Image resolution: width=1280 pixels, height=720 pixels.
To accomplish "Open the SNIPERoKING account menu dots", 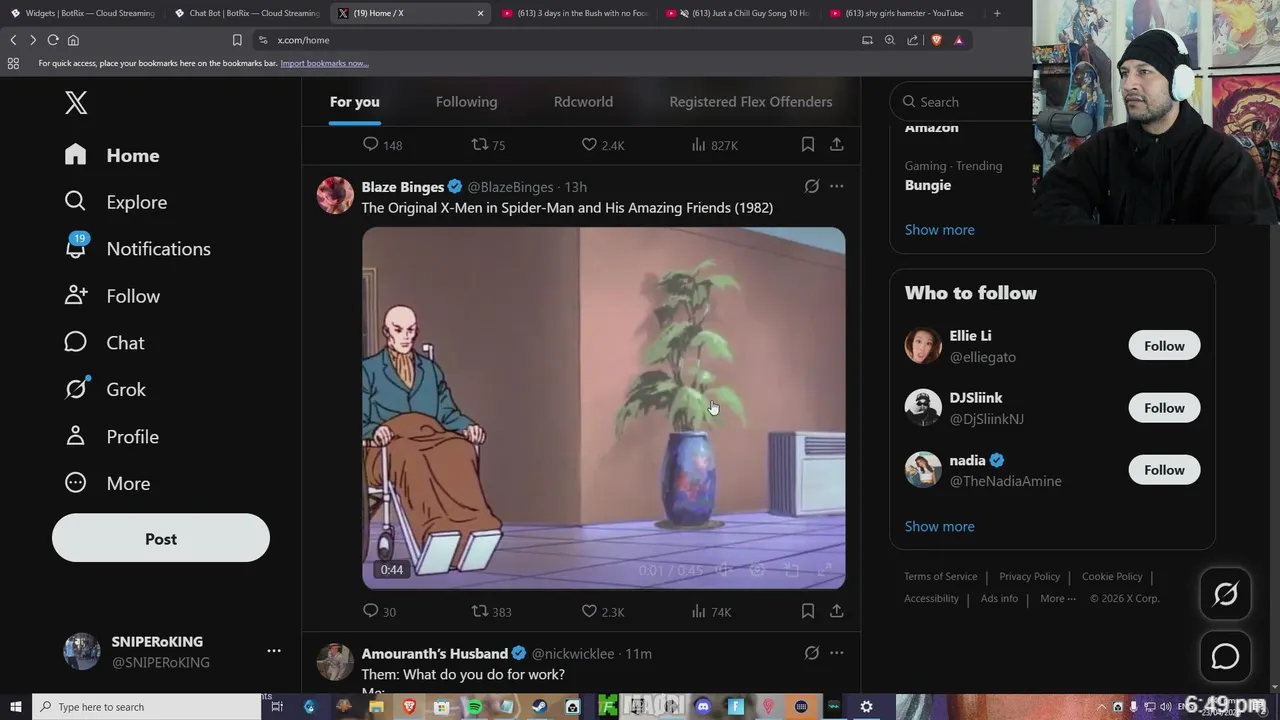I will pyautogui.click(x=273, y=651).
